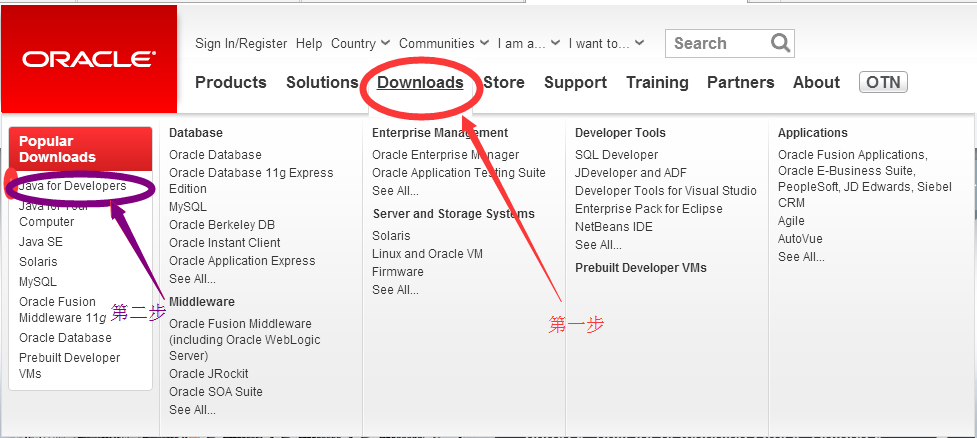
Task: Open Oracle Database under Database section
Action: pyautogui.click(x=216, y=155)
